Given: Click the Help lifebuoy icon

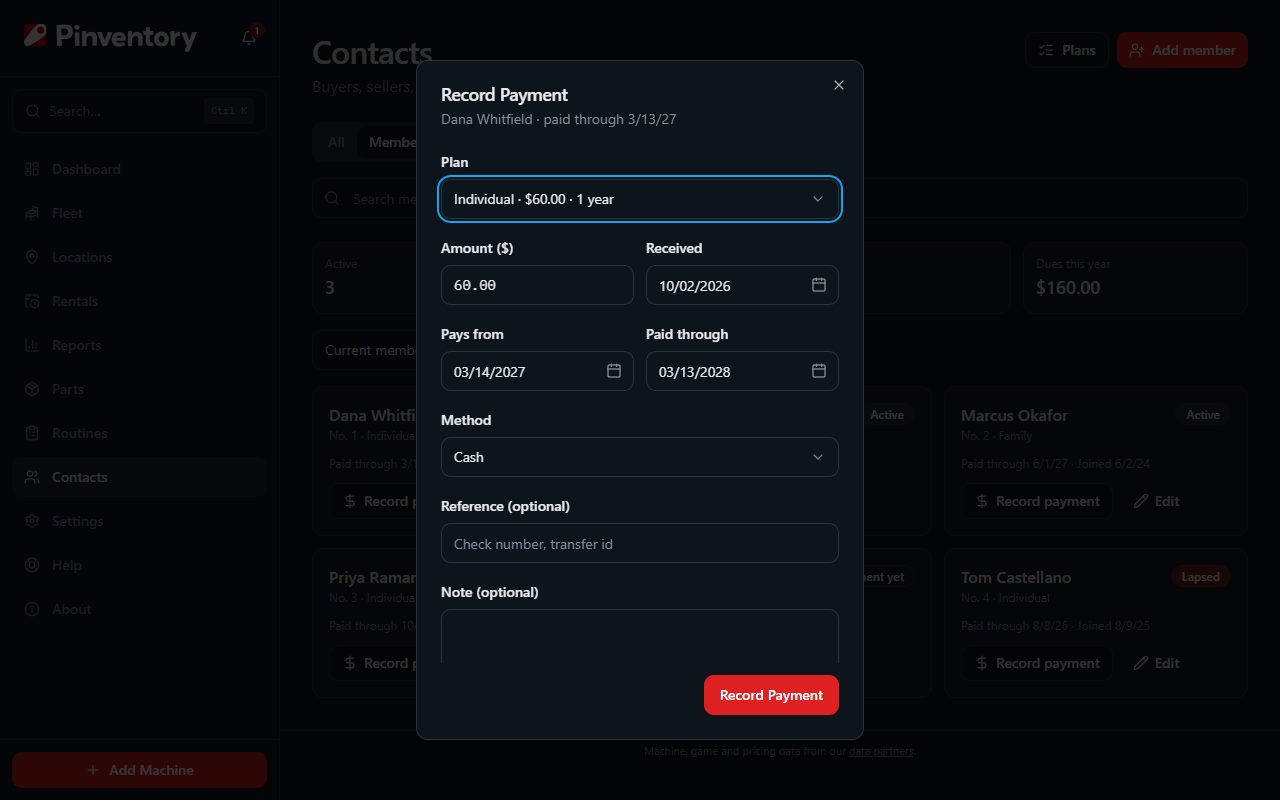Looking at the screenshot, I should (32, 565).
